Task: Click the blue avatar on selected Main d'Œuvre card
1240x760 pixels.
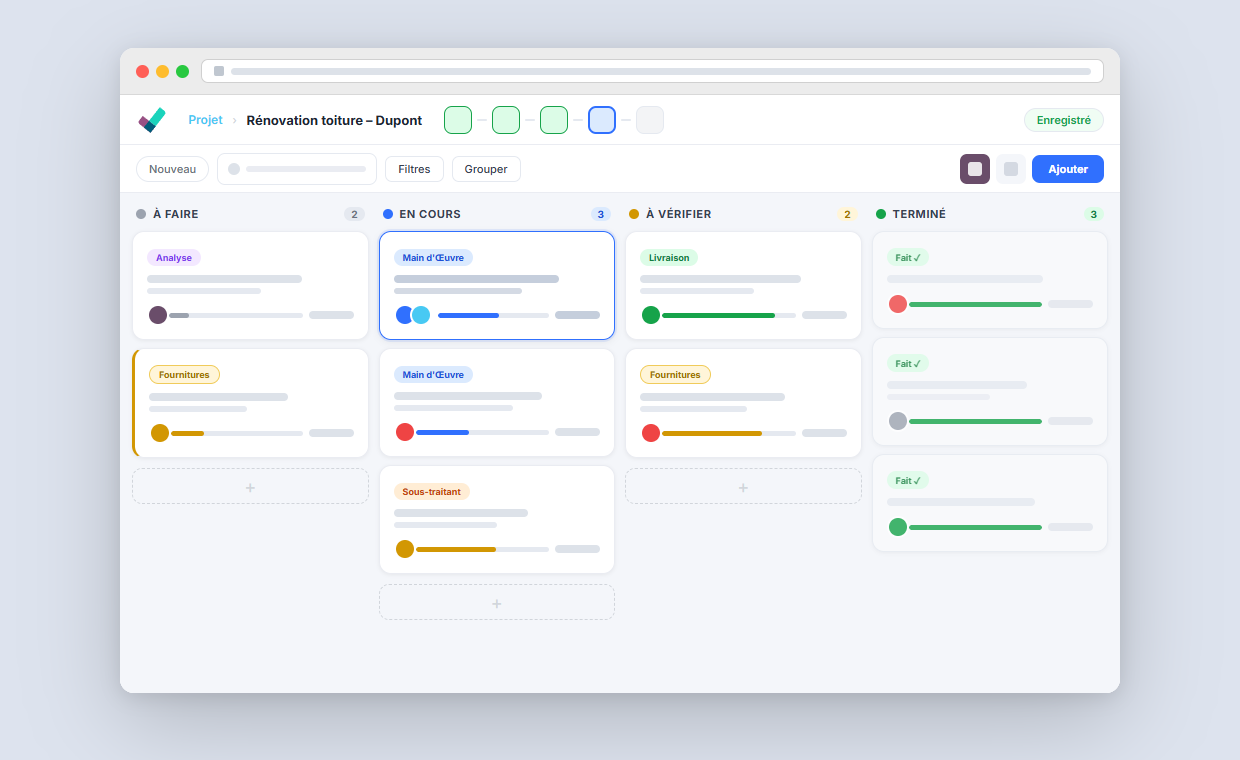Action: point(405,315)
